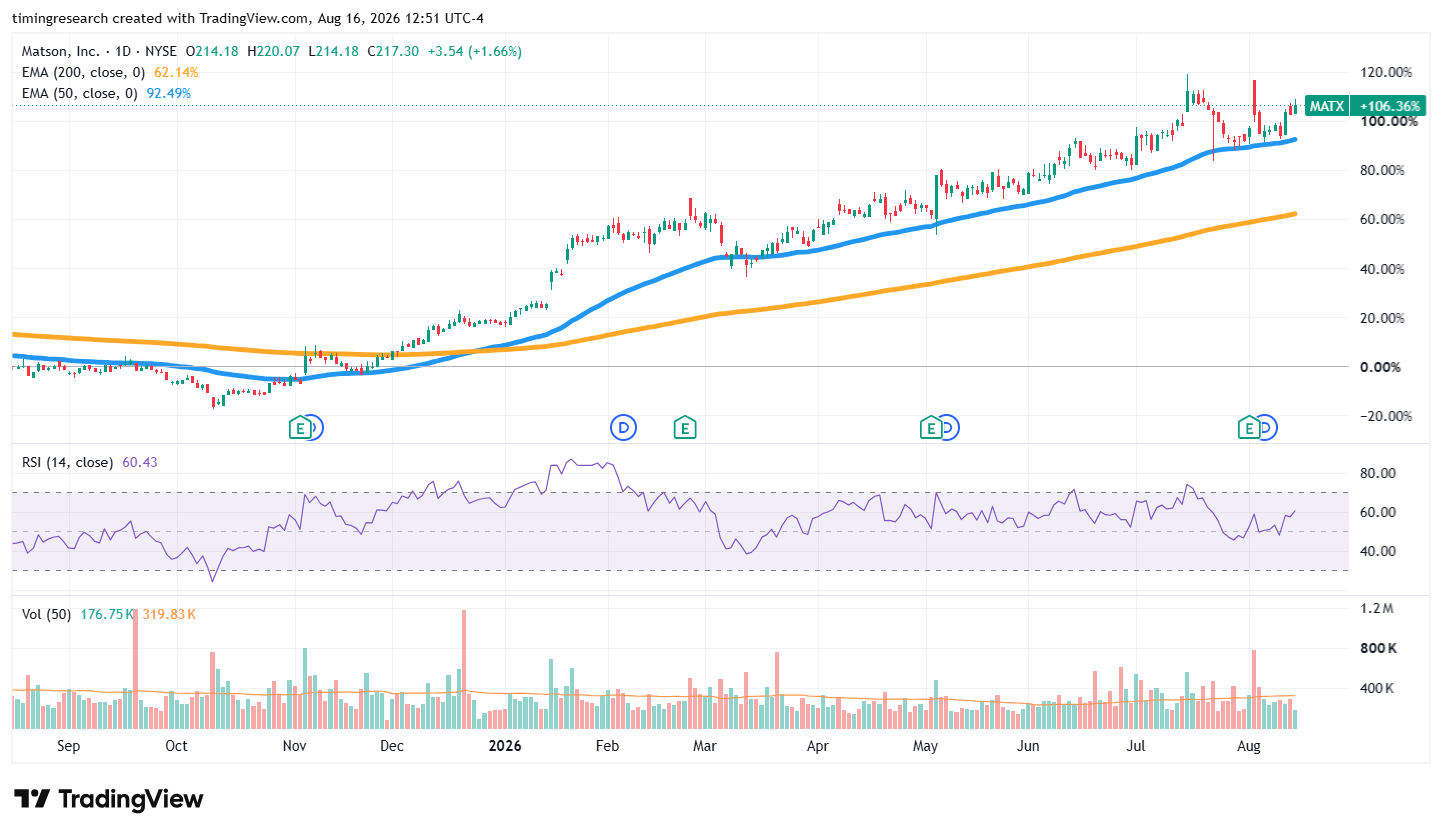Screen dimensions: 1442x835
Task: Select the change value +3.54 (+1.66%)
Action: [x=476, y=51]
